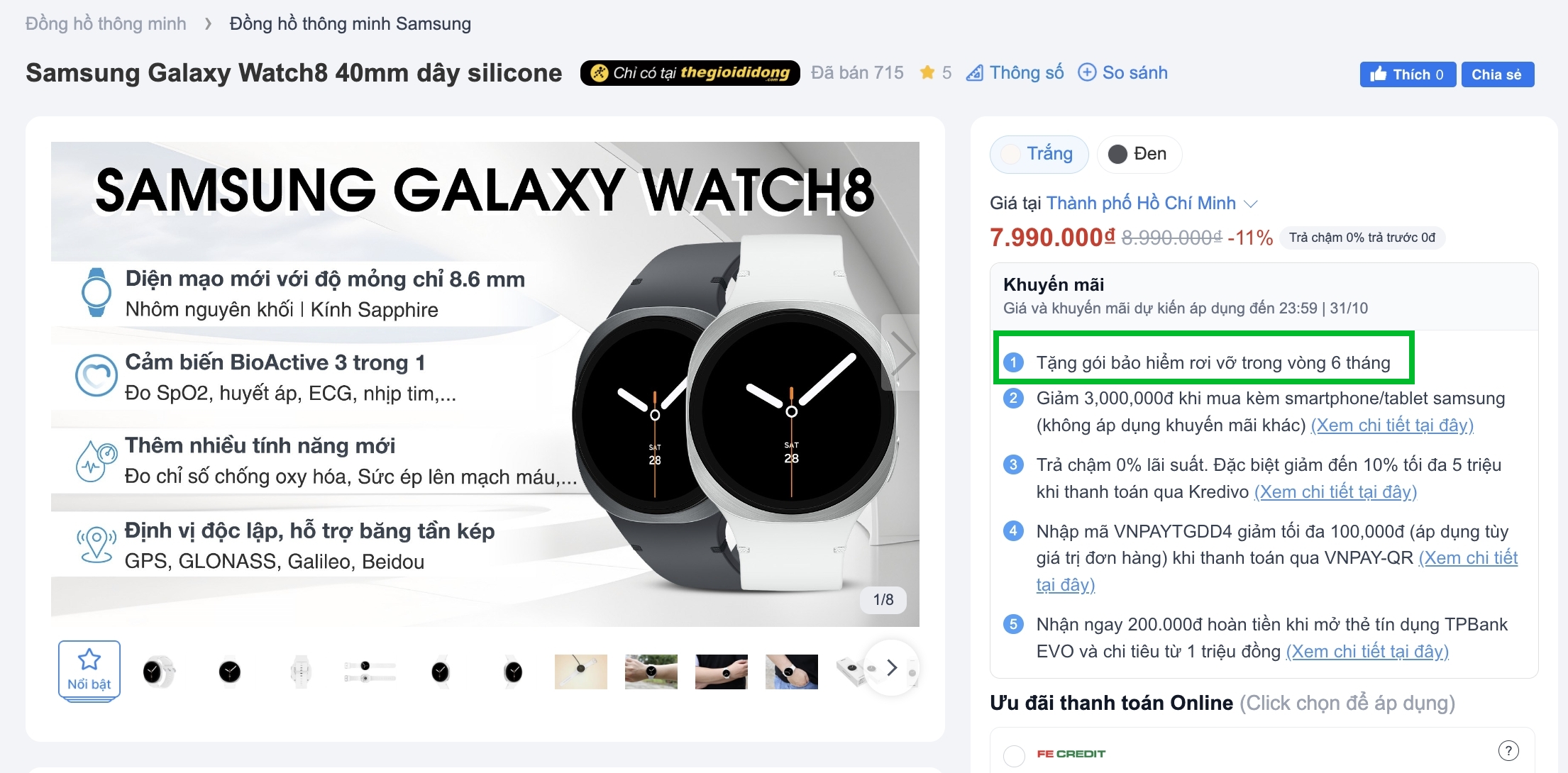
Task: Click the five-star rating icon
Action: (x=927, y=72)
